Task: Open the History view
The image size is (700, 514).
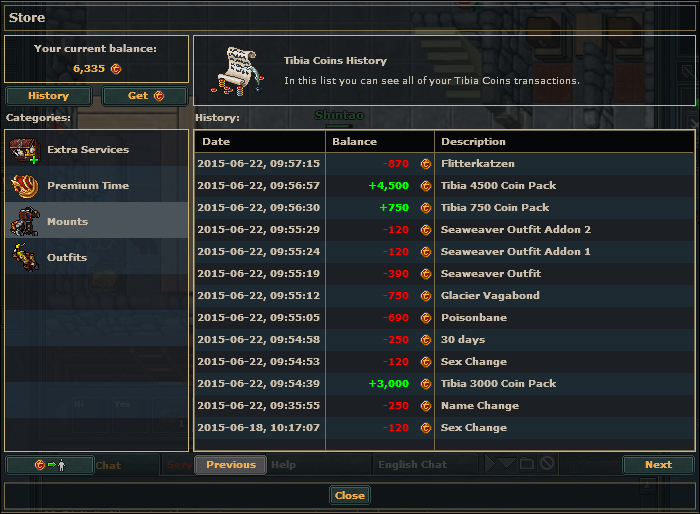Action: coord(48,96)
